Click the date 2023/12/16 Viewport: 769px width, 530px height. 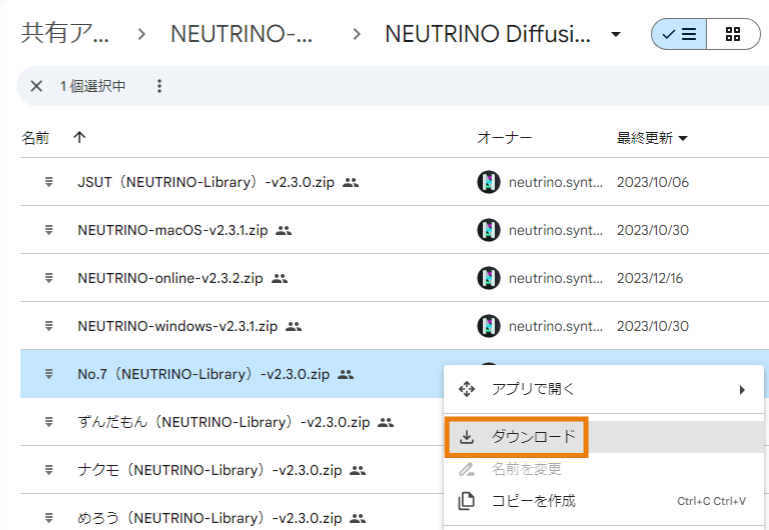[x=650, y=278]
